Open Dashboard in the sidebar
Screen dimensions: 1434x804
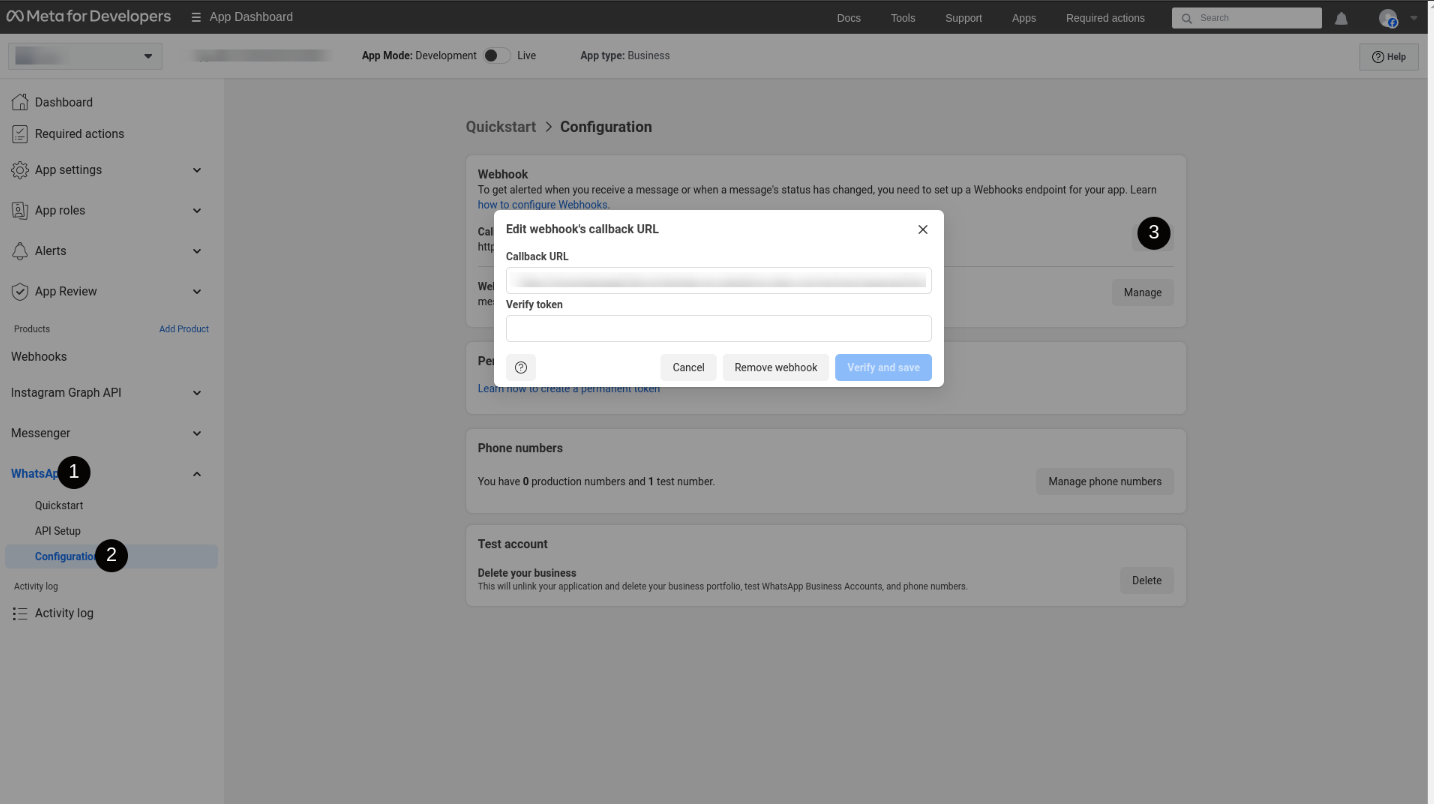click(64, 102)
